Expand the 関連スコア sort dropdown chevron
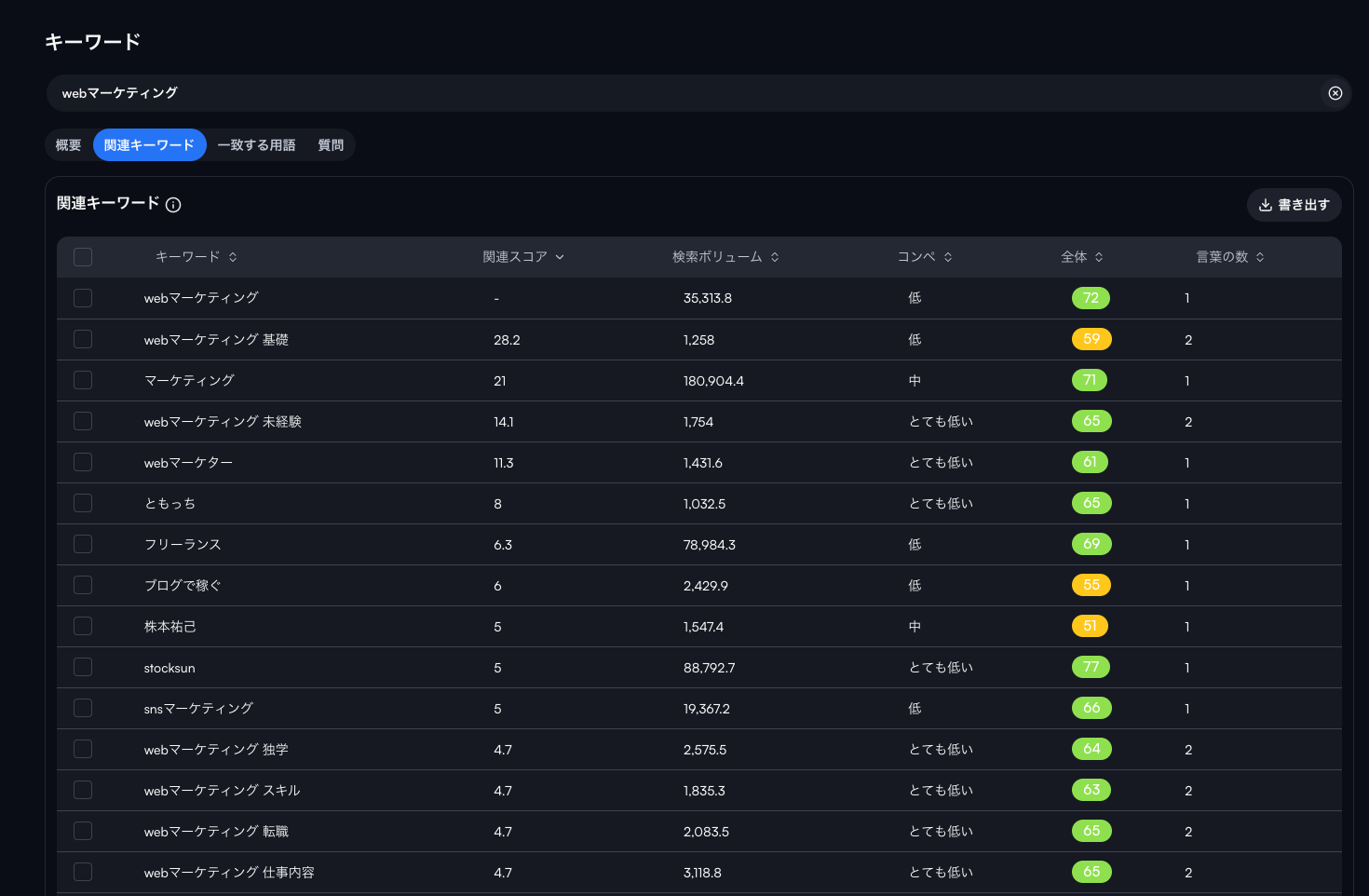1369x896 pixels. click(x=560, y=257)
